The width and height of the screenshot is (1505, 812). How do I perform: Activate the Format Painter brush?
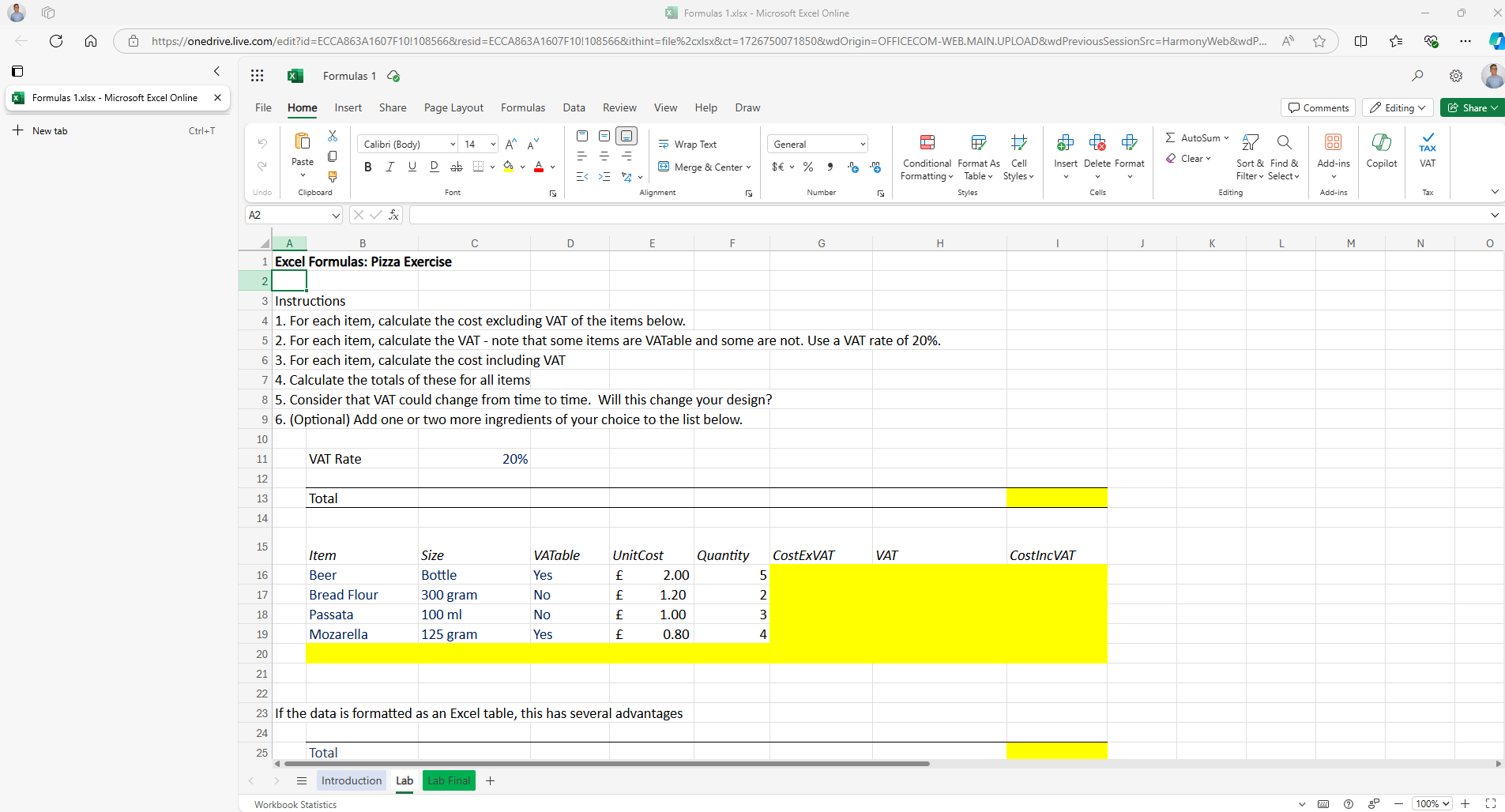click(333, 177)
